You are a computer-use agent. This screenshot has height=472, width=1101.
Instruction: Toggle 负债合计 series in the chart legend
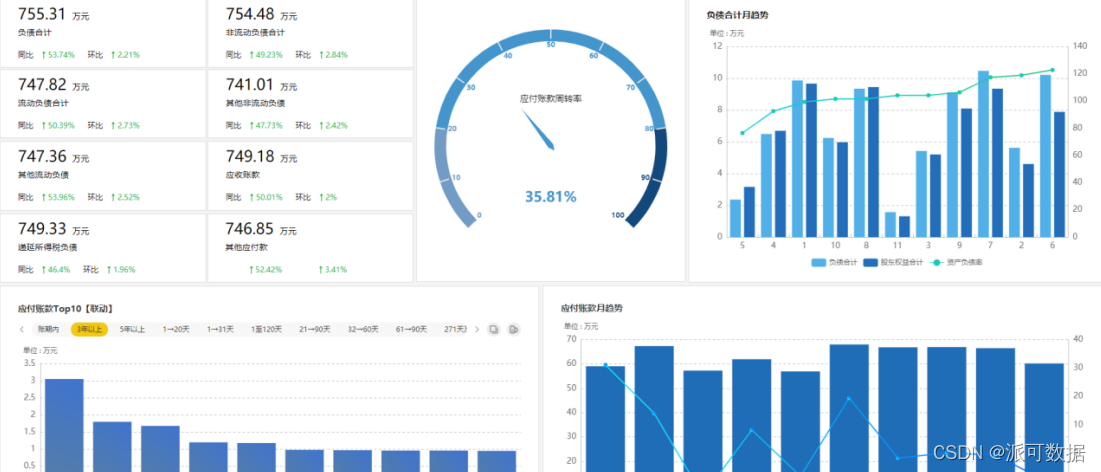[834, 263]
